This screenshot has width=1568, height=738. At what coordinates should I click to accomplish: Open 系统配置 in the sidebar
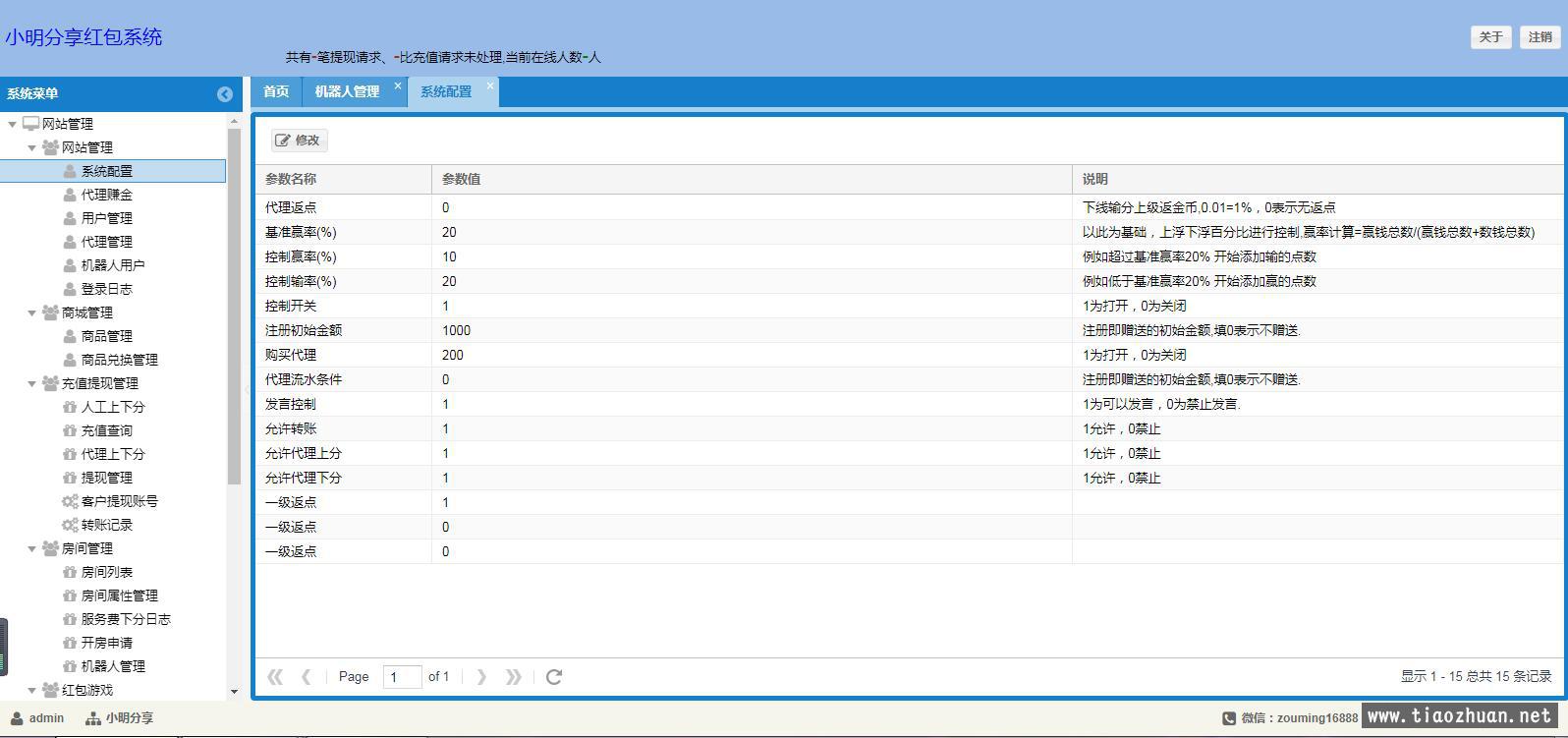tap(107, 171)
